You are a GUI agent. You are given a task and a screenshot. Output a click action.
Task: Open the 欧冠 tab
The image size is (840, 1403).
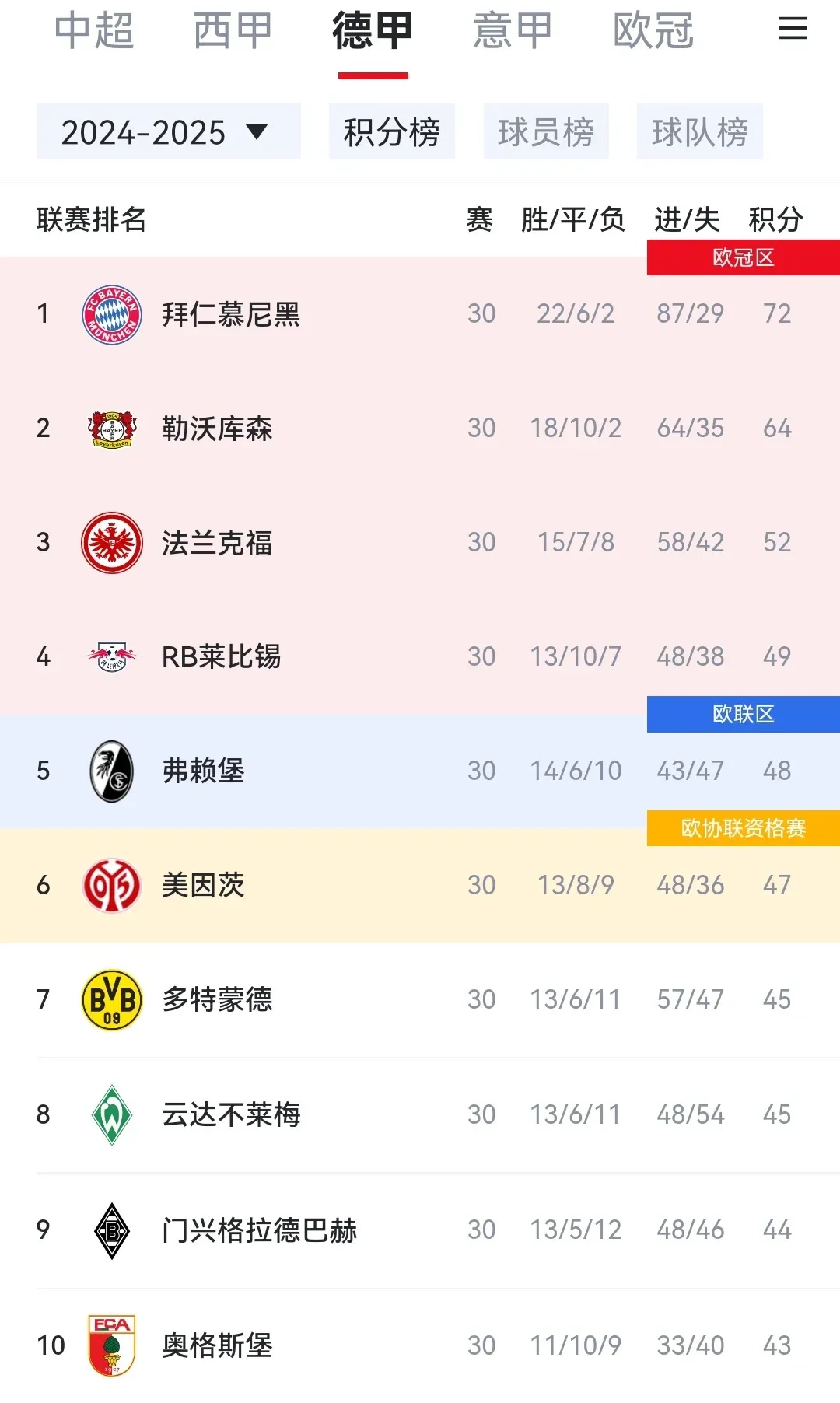[x=653, y=31]
